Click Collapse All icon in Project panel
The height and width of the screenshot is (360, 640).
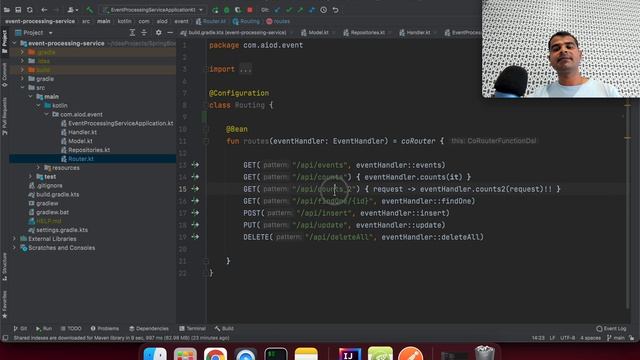click(x=144, y=33)
